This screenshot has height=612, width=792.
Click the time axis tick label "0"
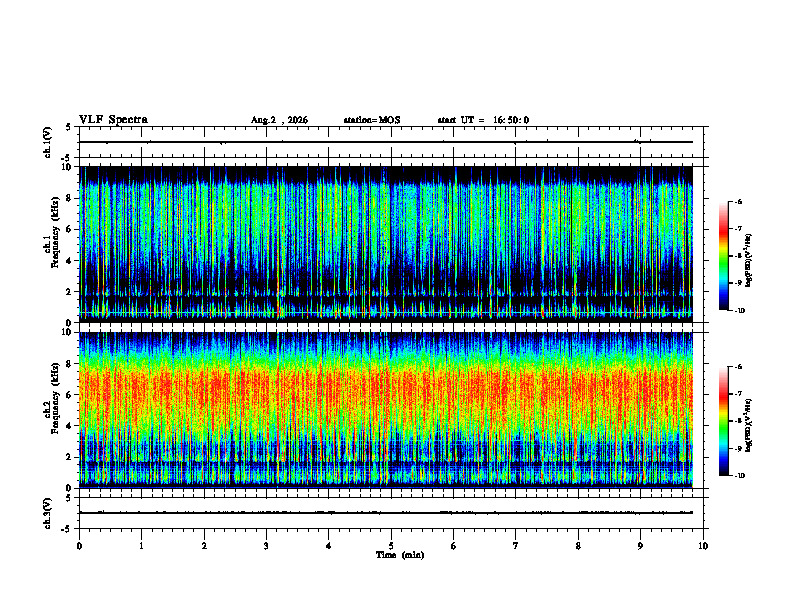point(79,546)
